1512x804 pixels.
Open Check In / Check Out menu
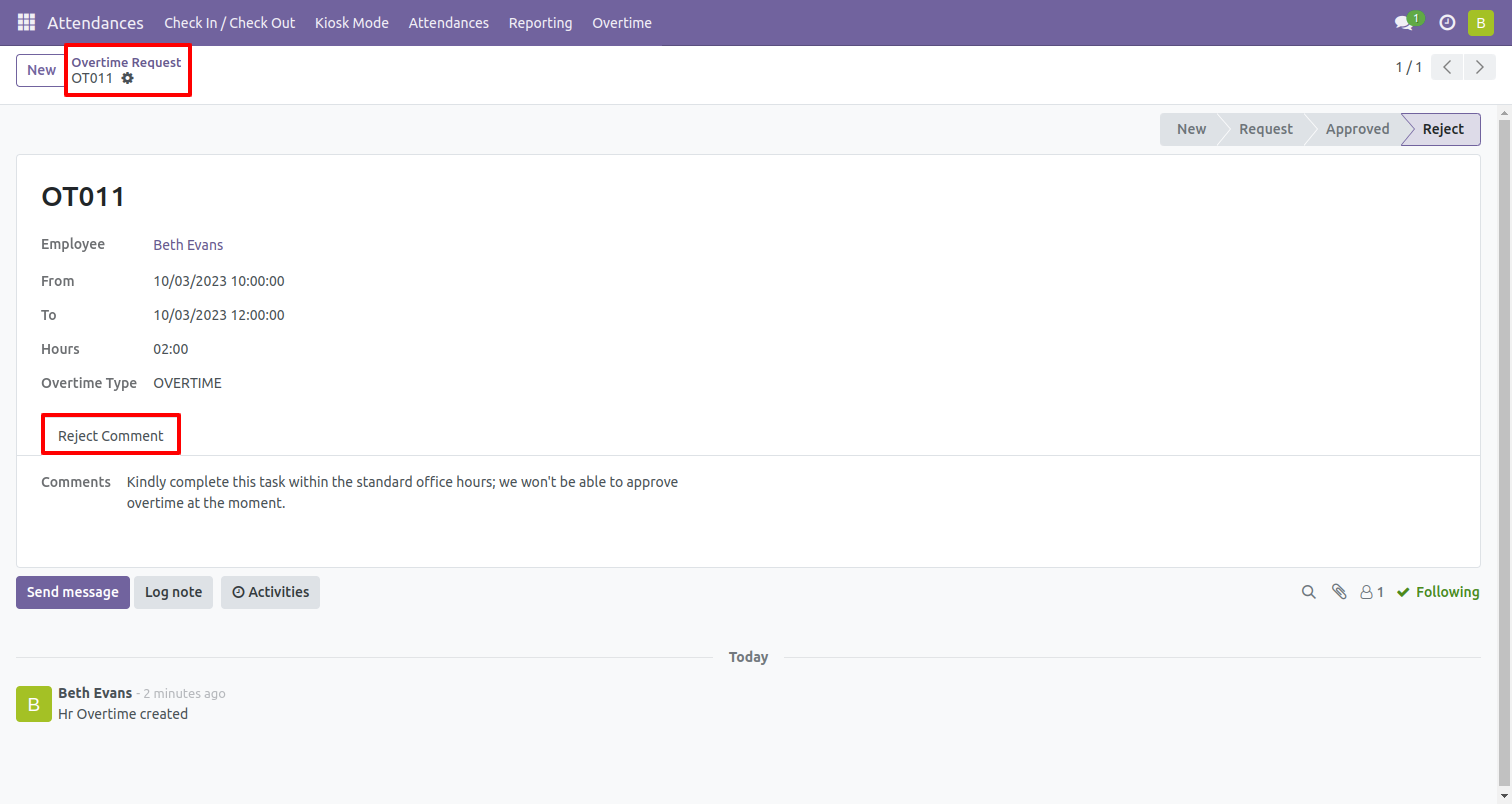pos(229,22)
